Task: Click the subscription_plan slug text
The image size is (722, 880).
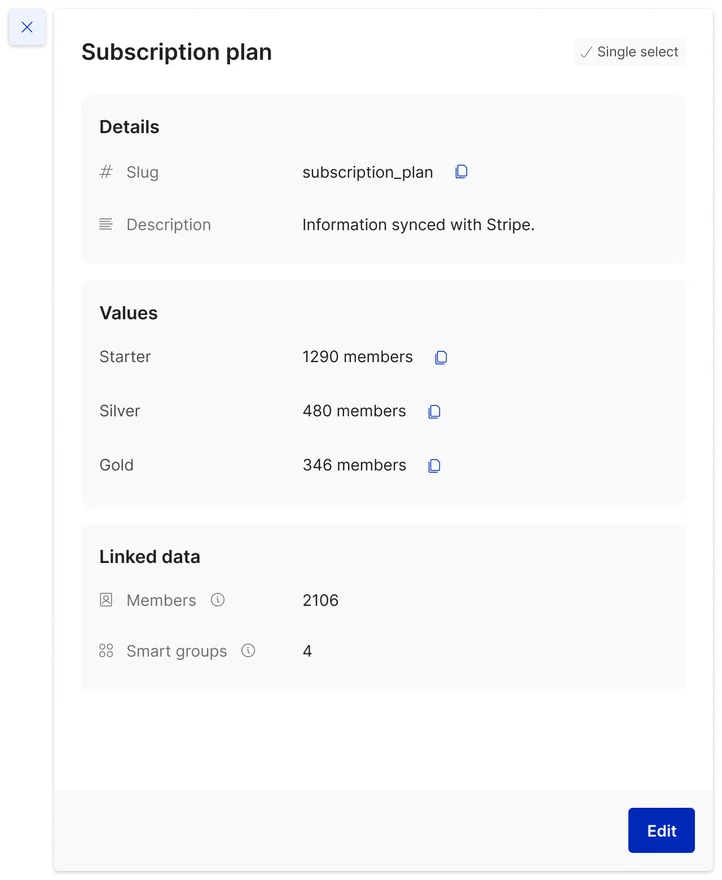Action: [x=368, y=172]
